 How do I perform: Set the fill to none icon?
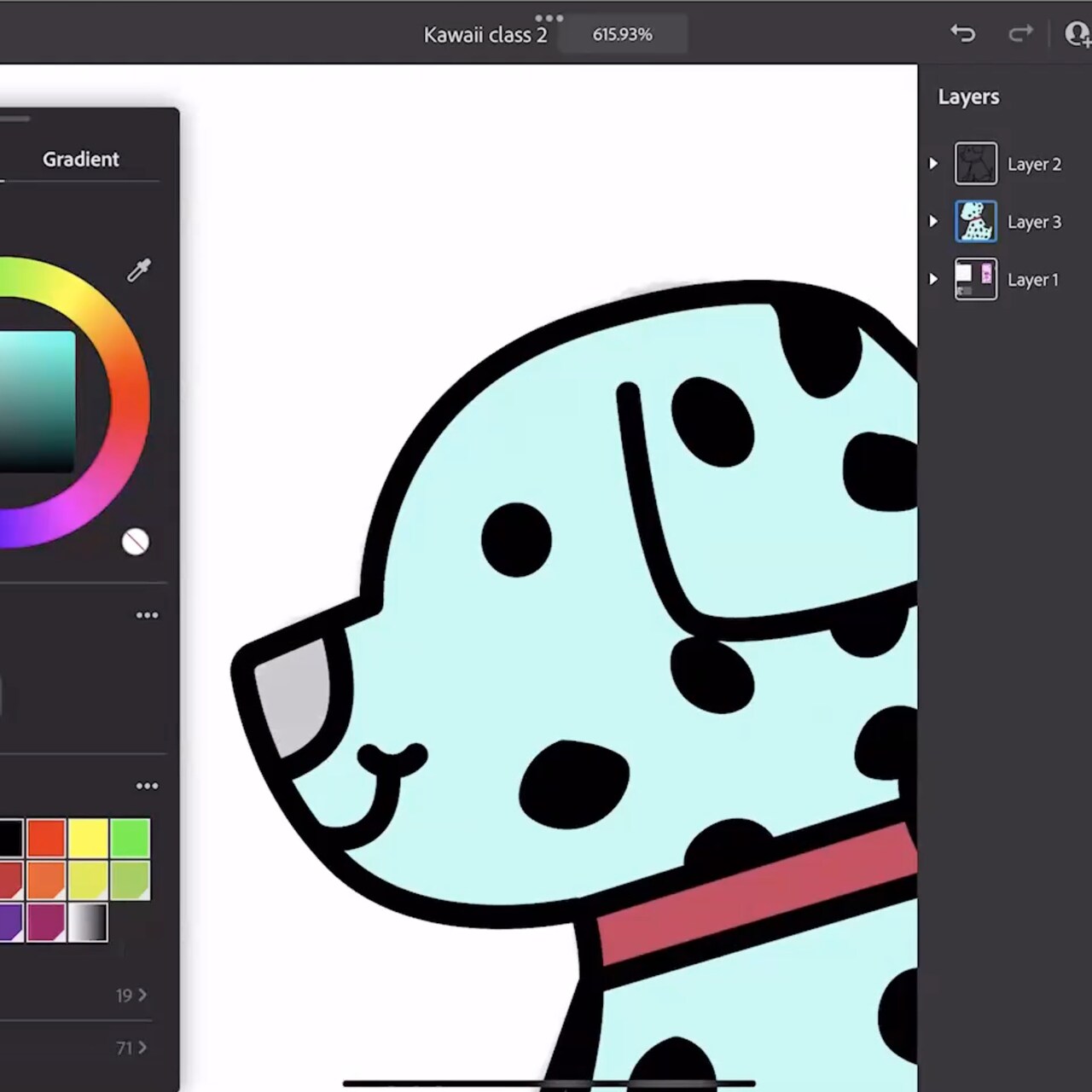pyautogui.click(x=136, y=542)
